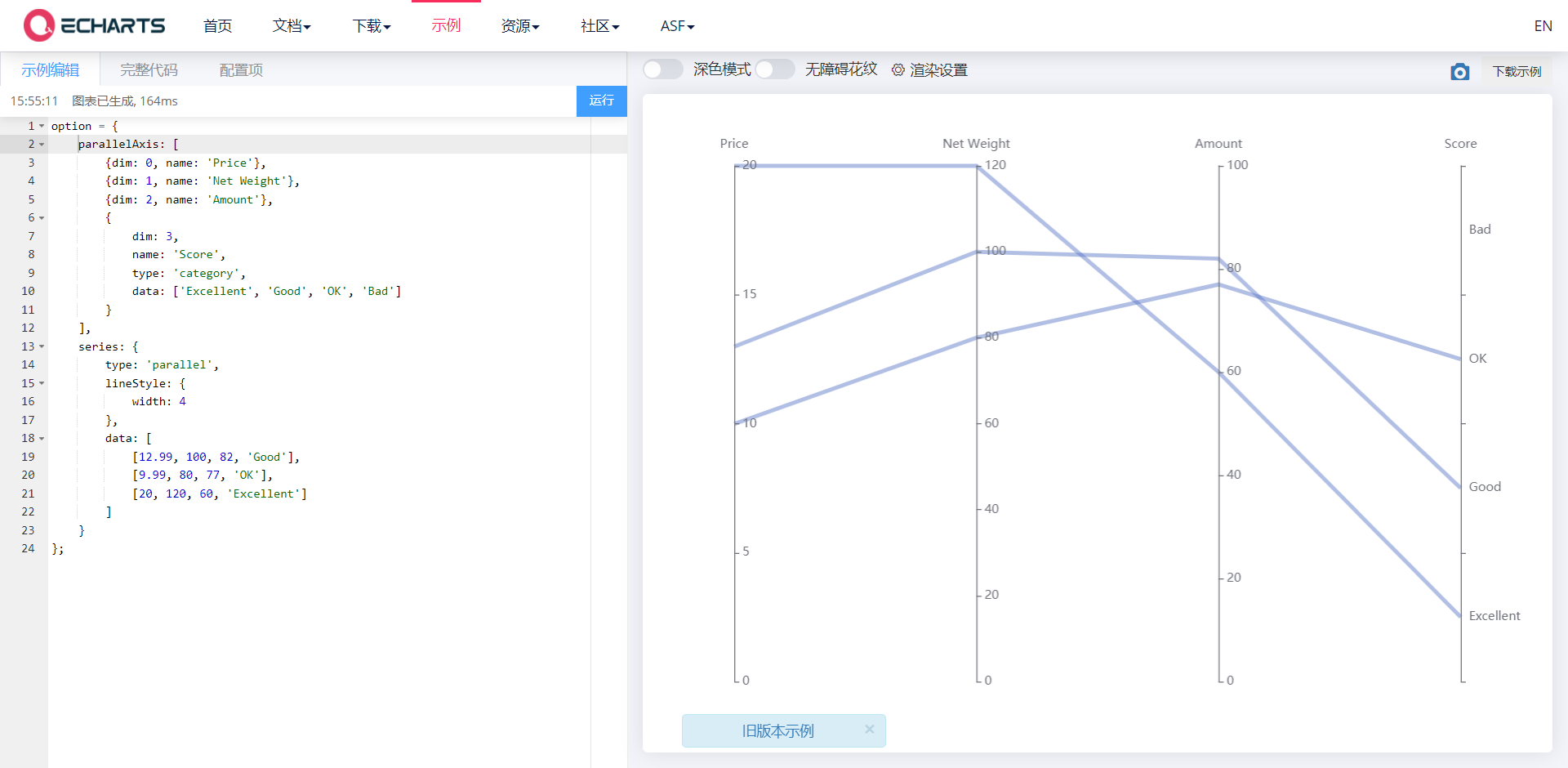Click the 下载示例 download button
This screenshot has width=1568, height=768.
pyautogui.click(x=1517, y=72)
